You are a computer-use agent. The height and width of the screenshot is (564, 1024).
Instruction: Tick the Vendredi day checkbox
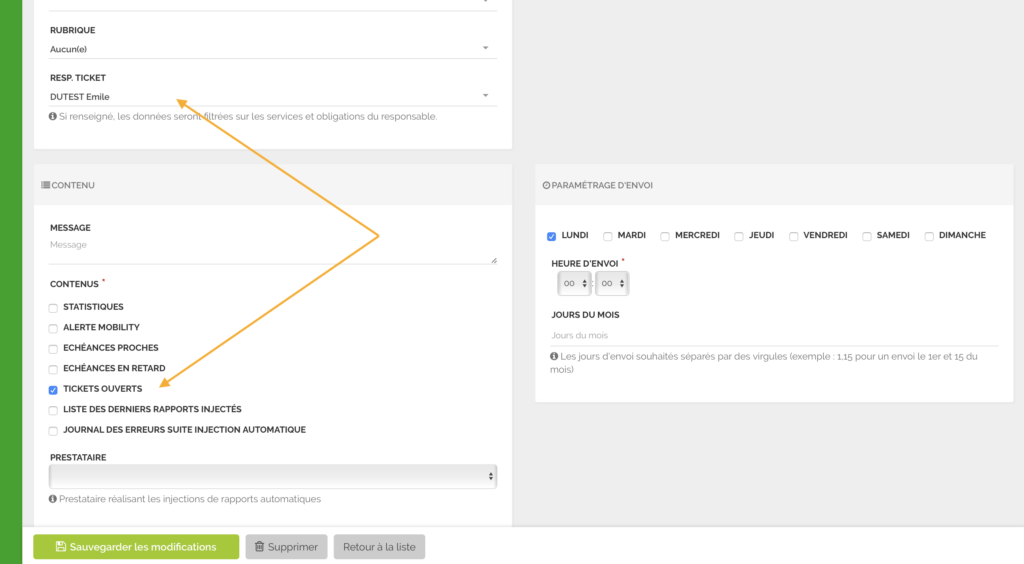794,237
